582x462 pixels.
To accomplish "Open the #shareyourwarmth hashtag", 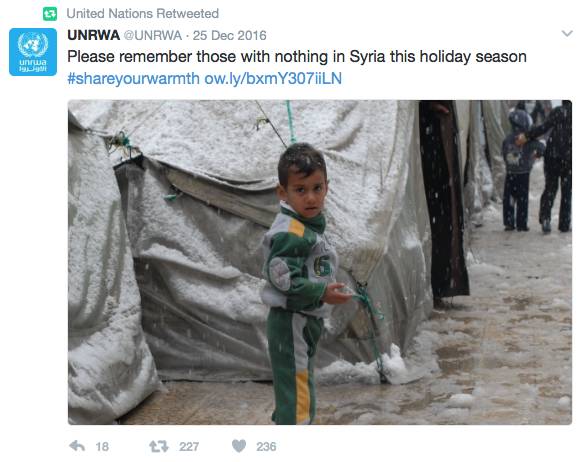I will point(133,79).
